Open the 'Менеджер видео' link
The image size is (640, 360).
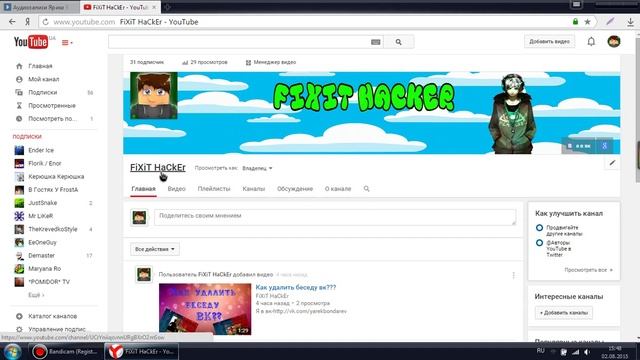271,62
